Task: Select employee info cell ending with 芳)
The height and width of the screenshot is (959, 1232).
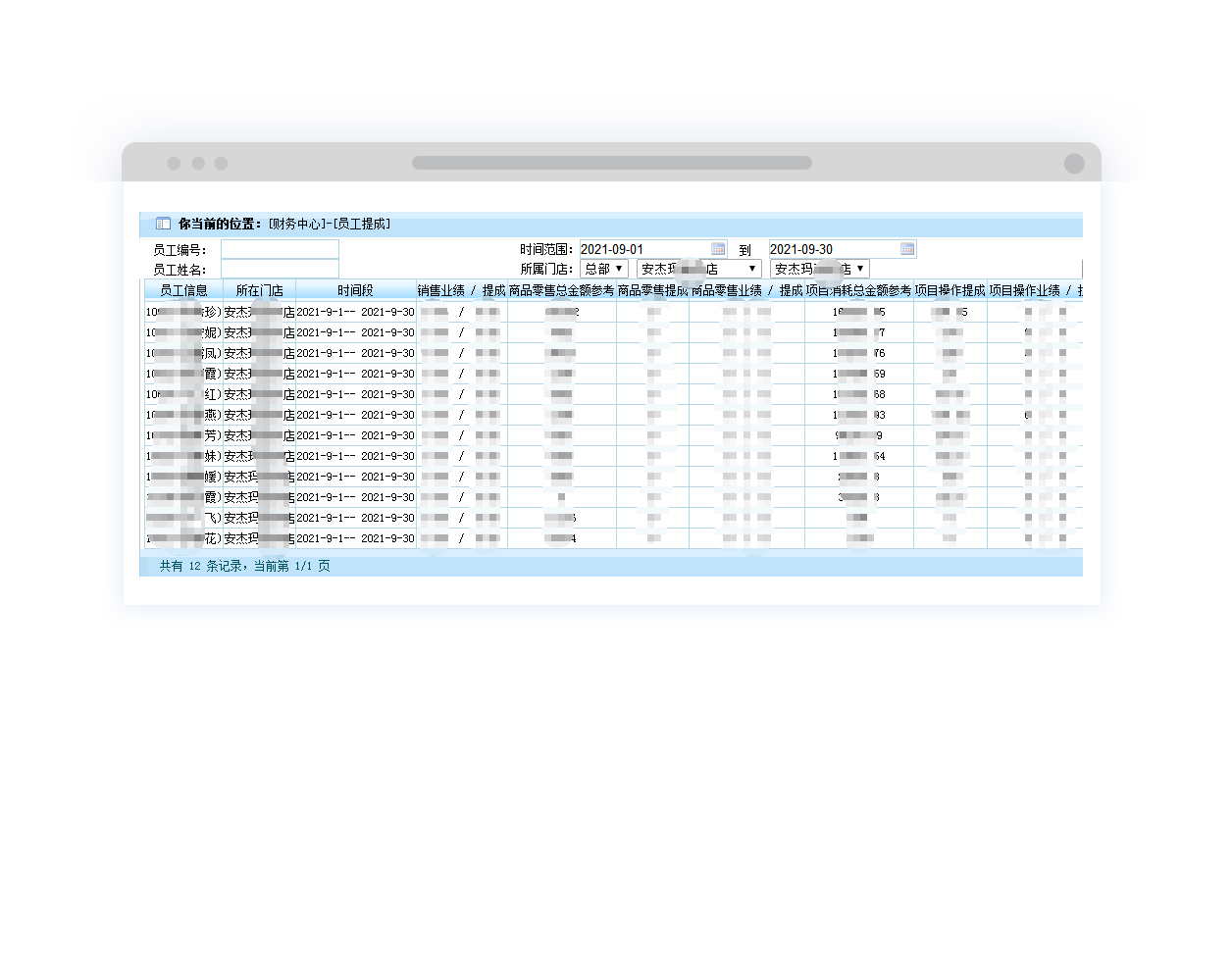Action: (183, 435)
